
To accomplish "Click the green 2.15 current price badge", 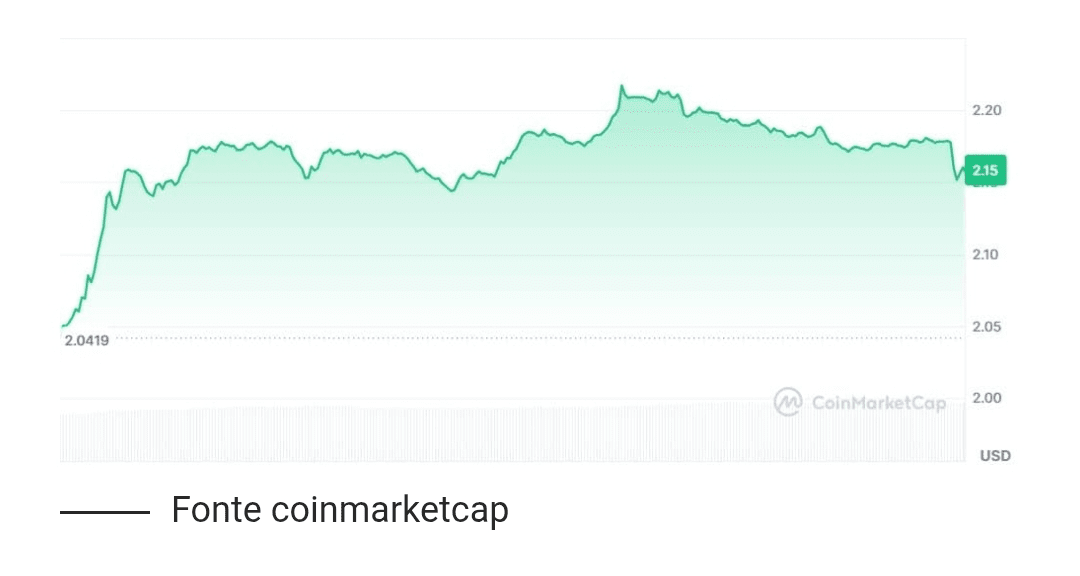I will pos(986,171).
